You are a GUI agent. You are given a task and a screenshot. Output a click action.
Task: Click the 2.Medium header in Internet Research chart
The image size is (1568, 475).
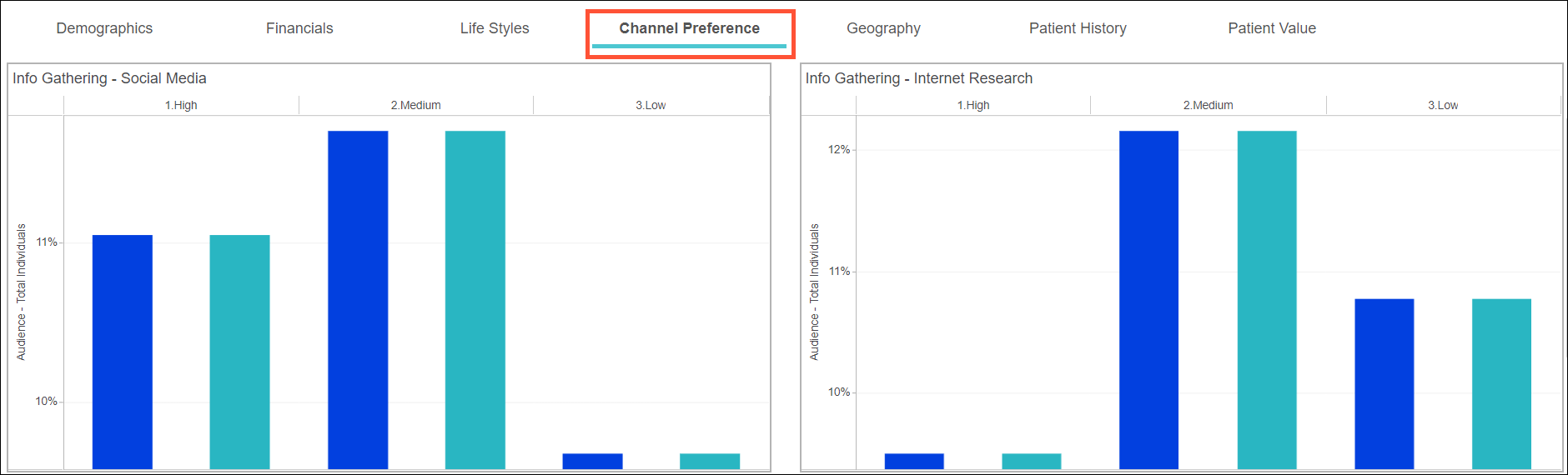1208,105
